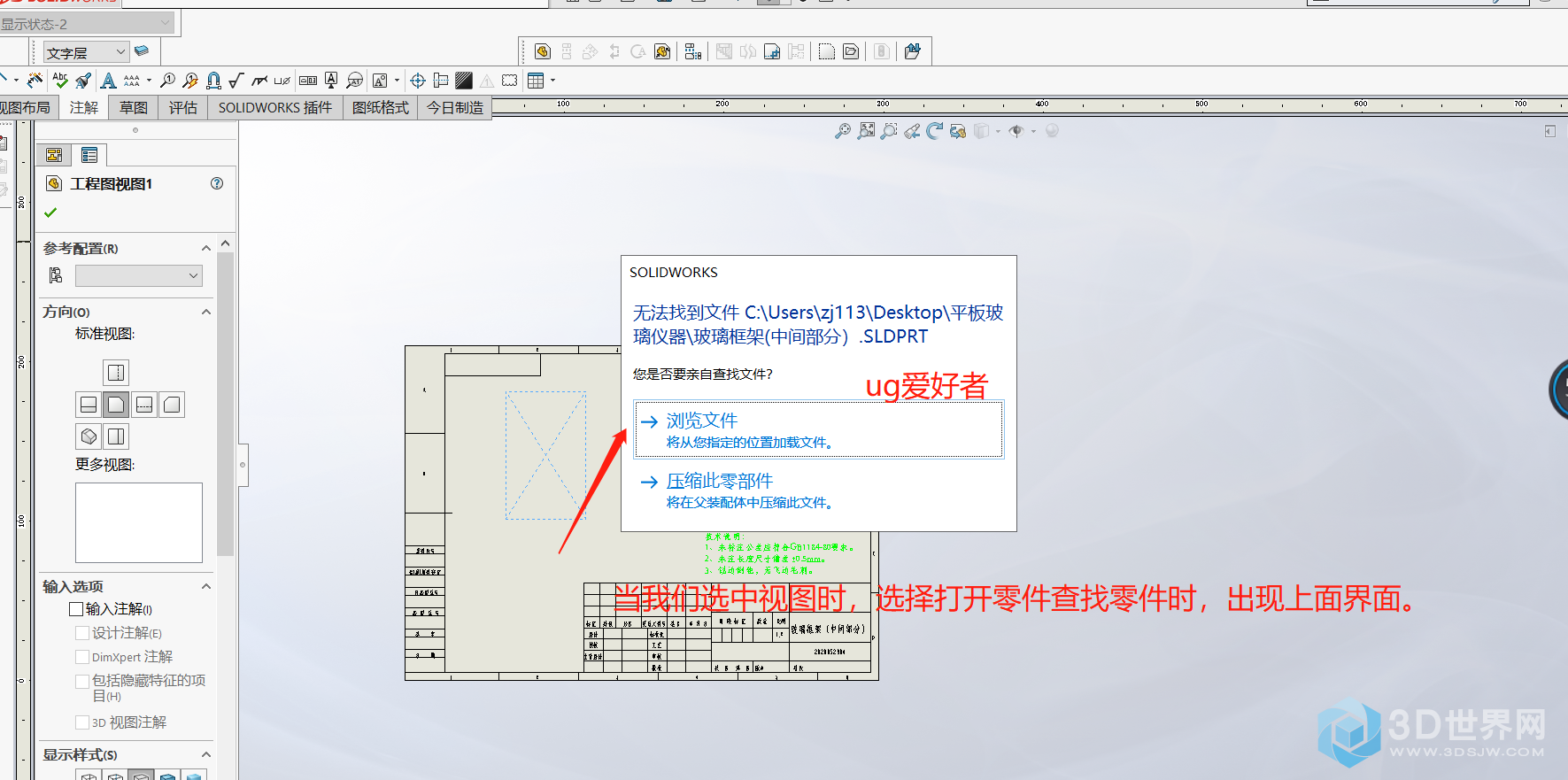1568x780 pixels.
Task: Choose 浏览文件 in the SOLIDWORKS dialog
Action: pyautogui.click(x=819, y=430)
